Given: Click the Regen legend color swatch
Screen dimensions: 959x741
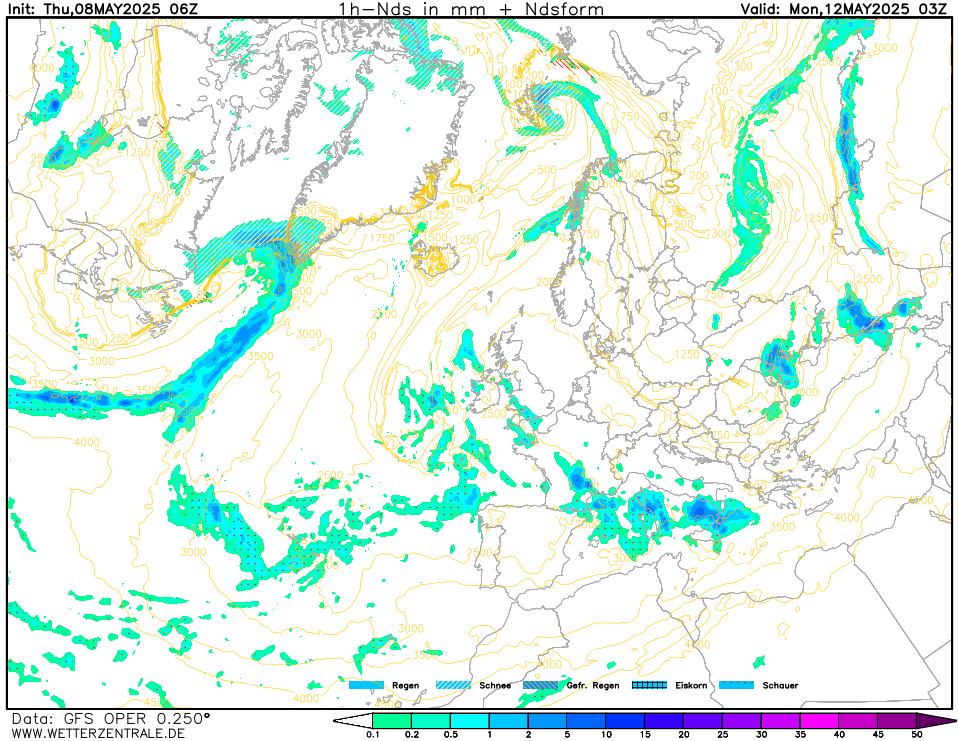Looking at the screenshot, I should point(366,685).
